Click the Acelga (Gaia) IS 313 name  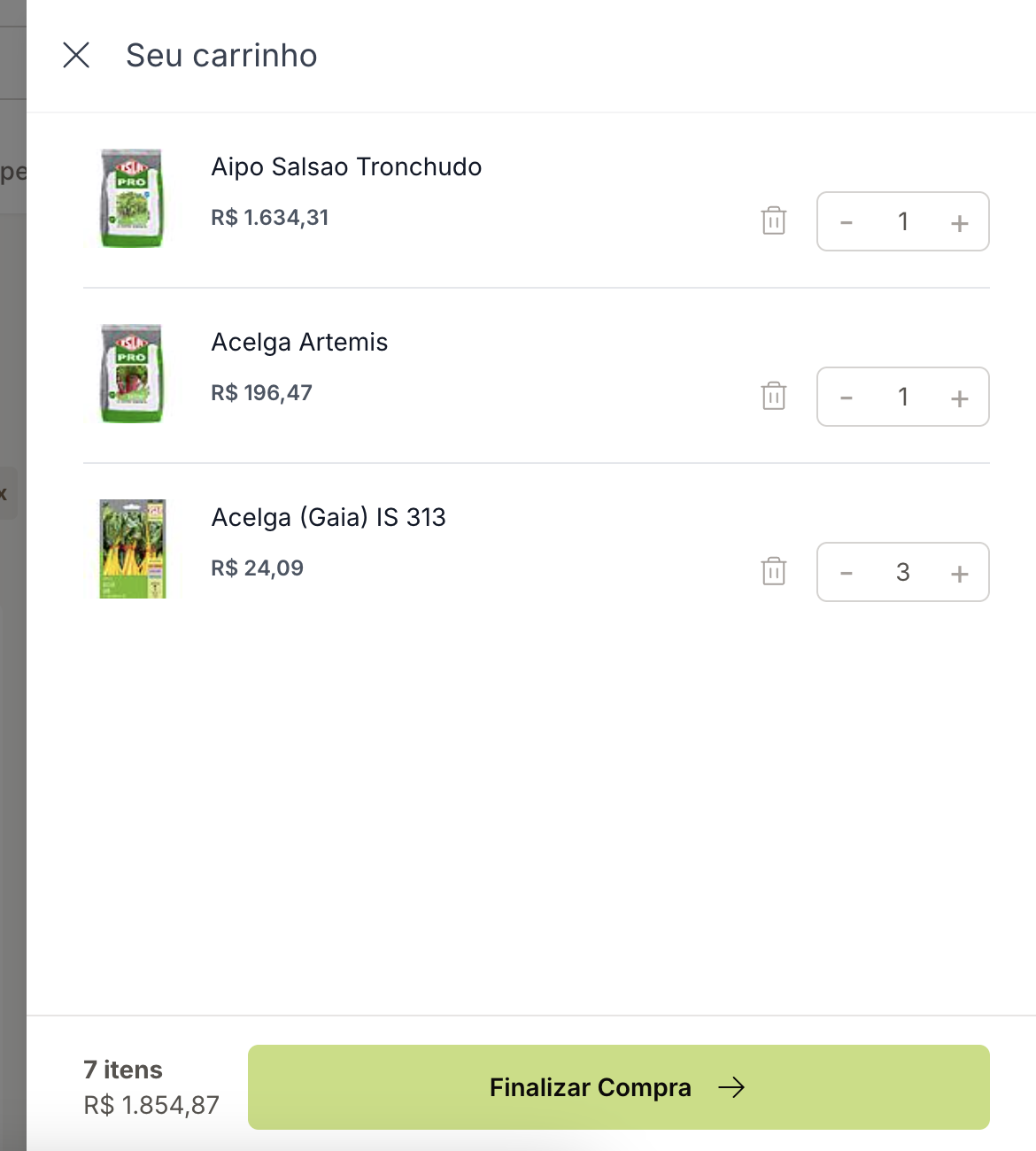coord(329,518)
